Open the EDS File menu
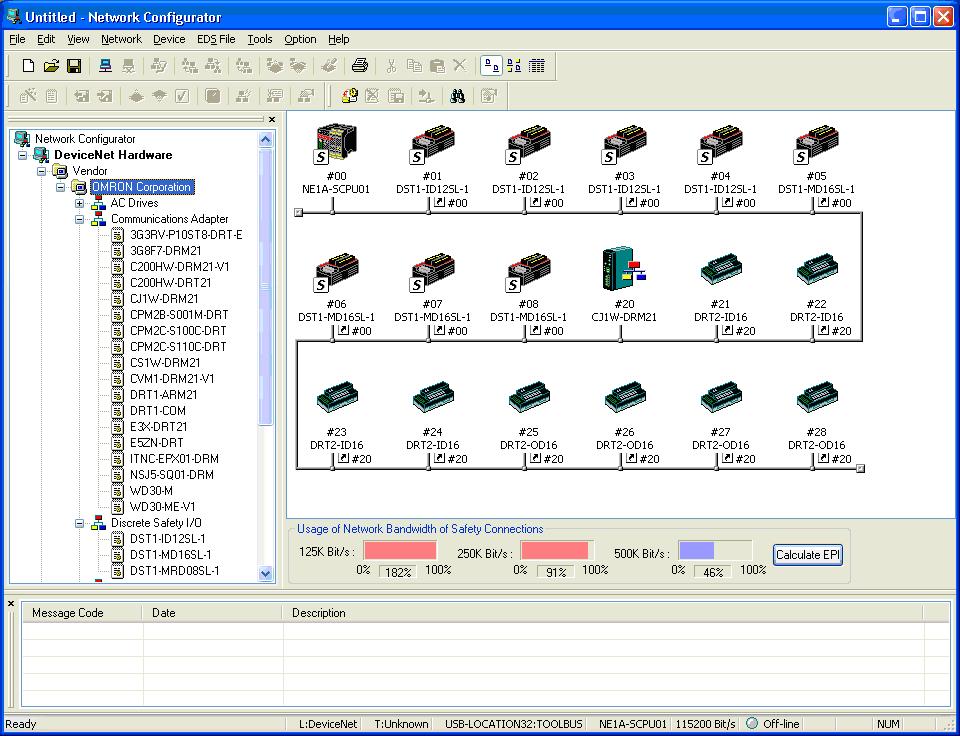This screenshot has height=736, width=960. pyautogui.click(x=216, y=39)
